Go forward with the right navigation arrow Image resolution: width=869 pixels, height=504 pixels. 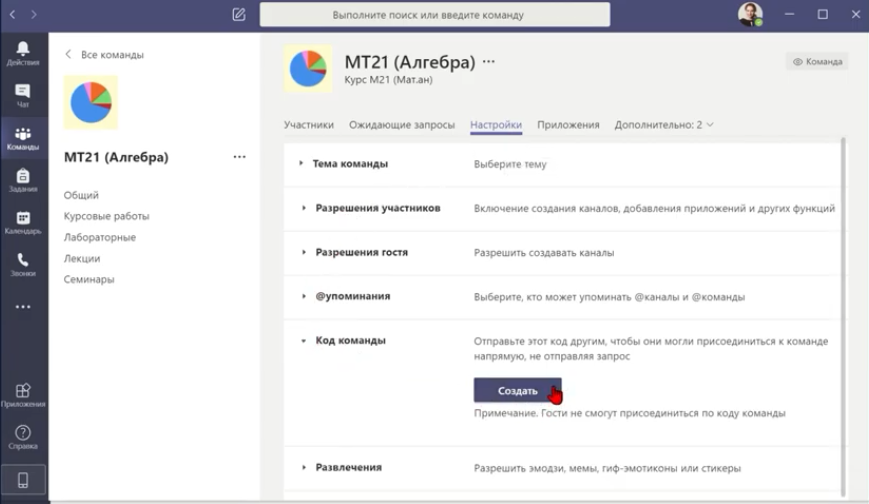pos(34,14)
